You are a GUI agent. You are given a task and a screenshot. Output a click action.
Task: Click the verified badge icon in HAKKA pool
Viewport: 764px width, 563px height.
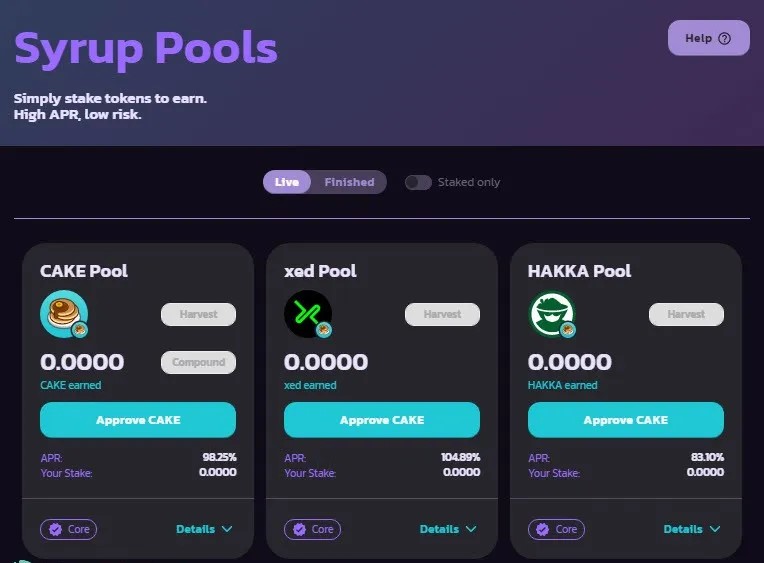[543, 529]
